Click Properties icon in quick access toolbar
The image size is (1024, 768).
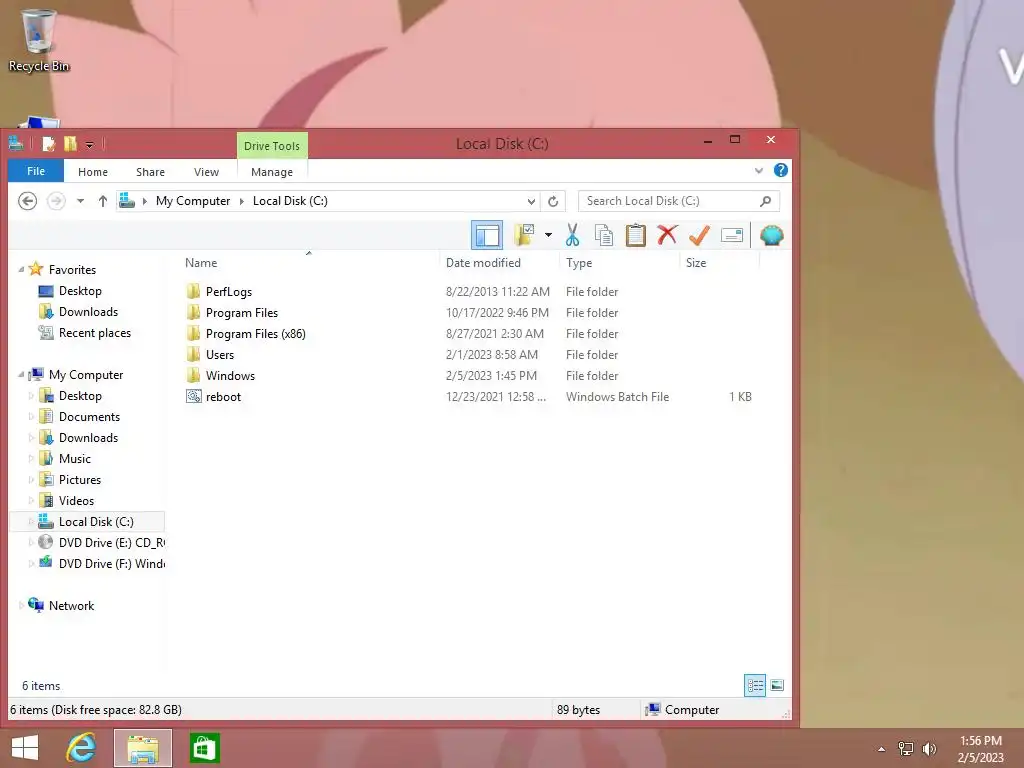(48, 144)
